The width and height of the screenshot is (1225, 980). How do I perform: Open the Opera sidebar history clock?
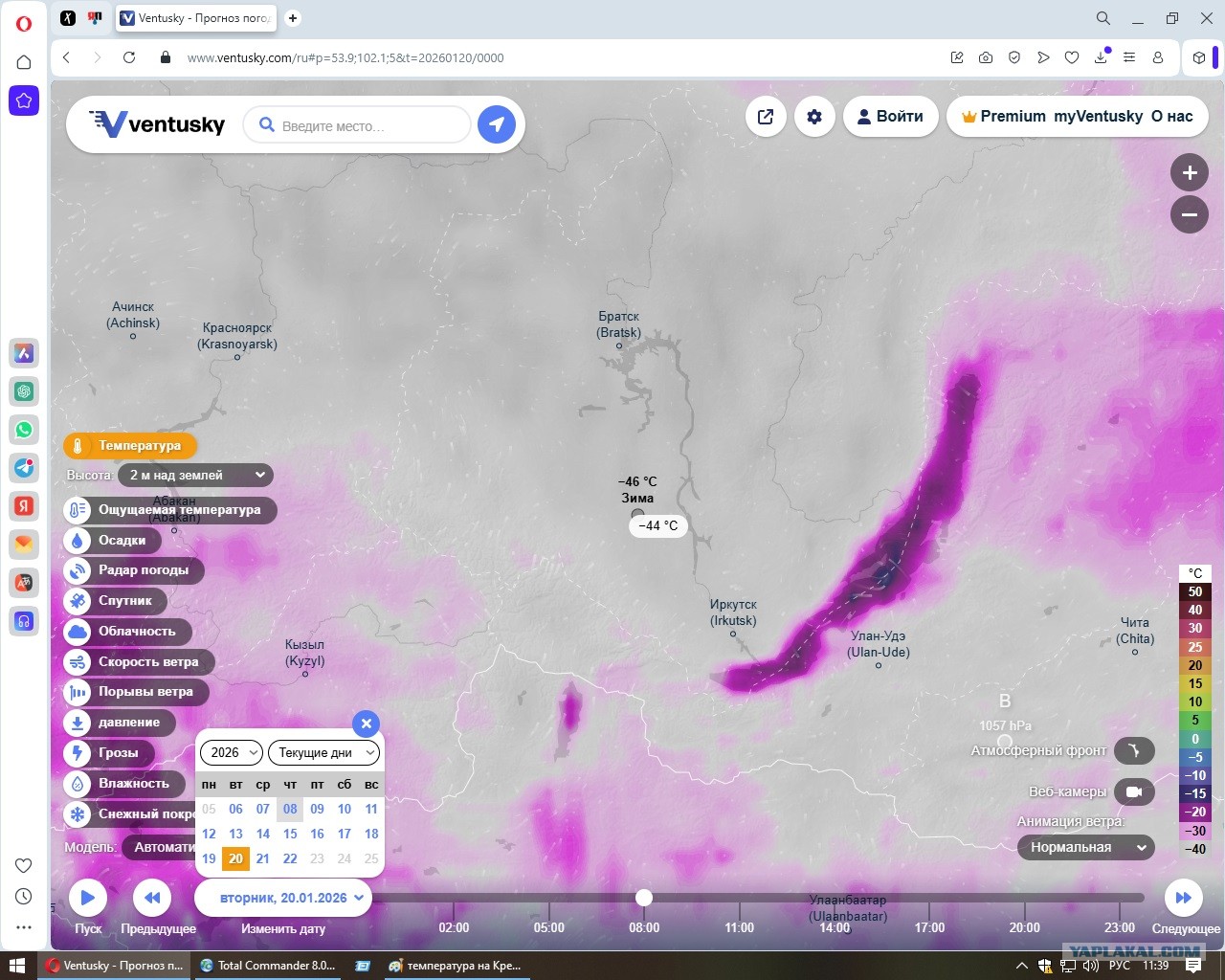pos(24,897)
